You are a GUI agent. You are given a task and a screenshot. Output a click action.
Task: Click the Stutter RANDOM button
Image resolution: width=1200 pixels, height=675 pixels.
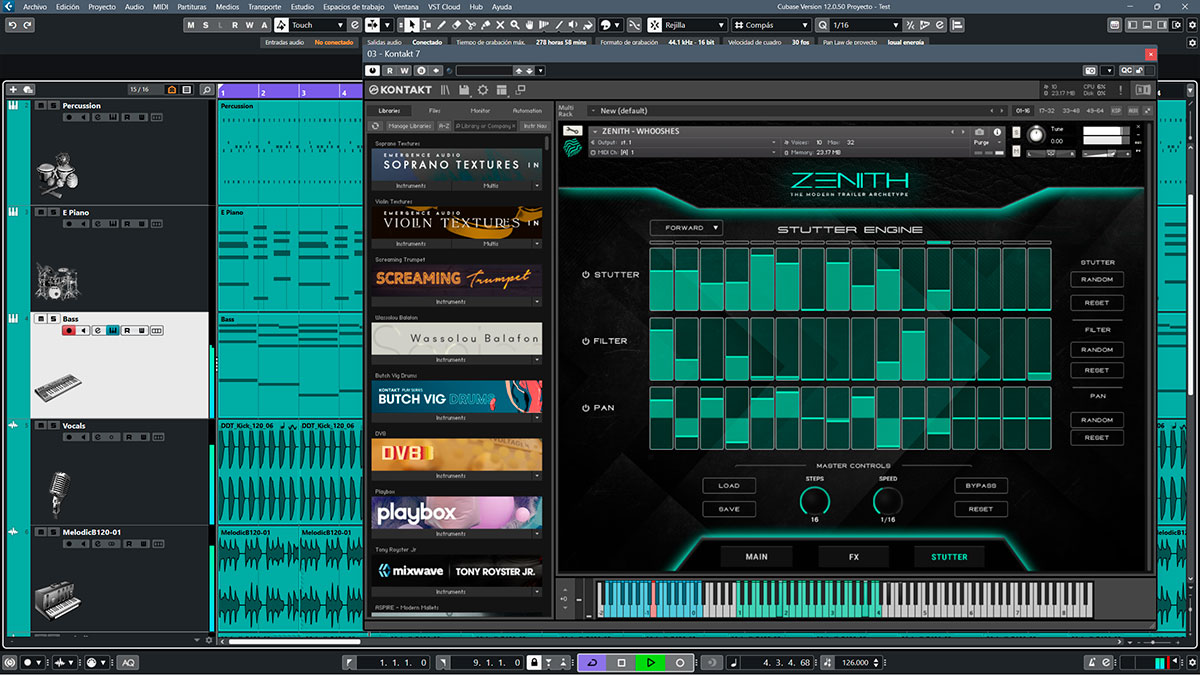(1097, 280)
